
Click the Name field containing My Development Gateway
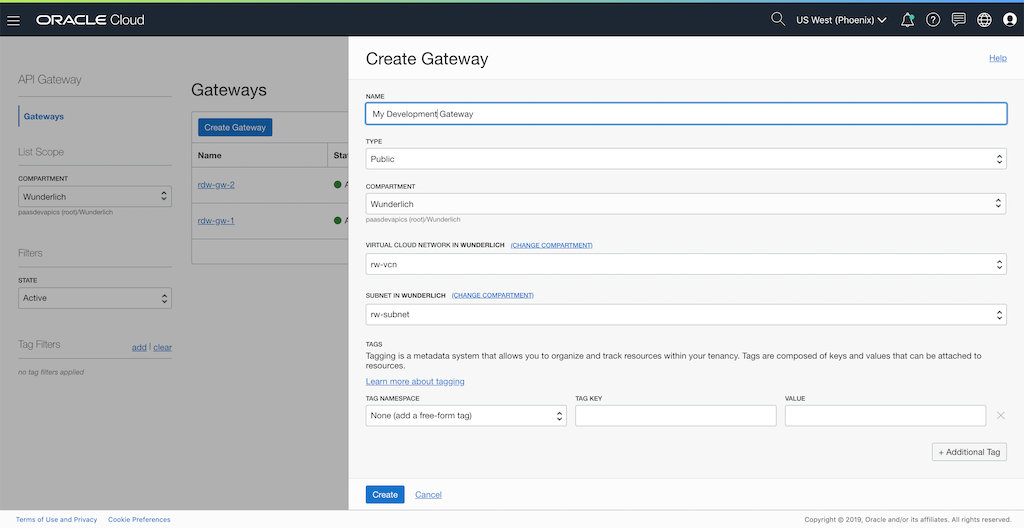tap(686, 114)
